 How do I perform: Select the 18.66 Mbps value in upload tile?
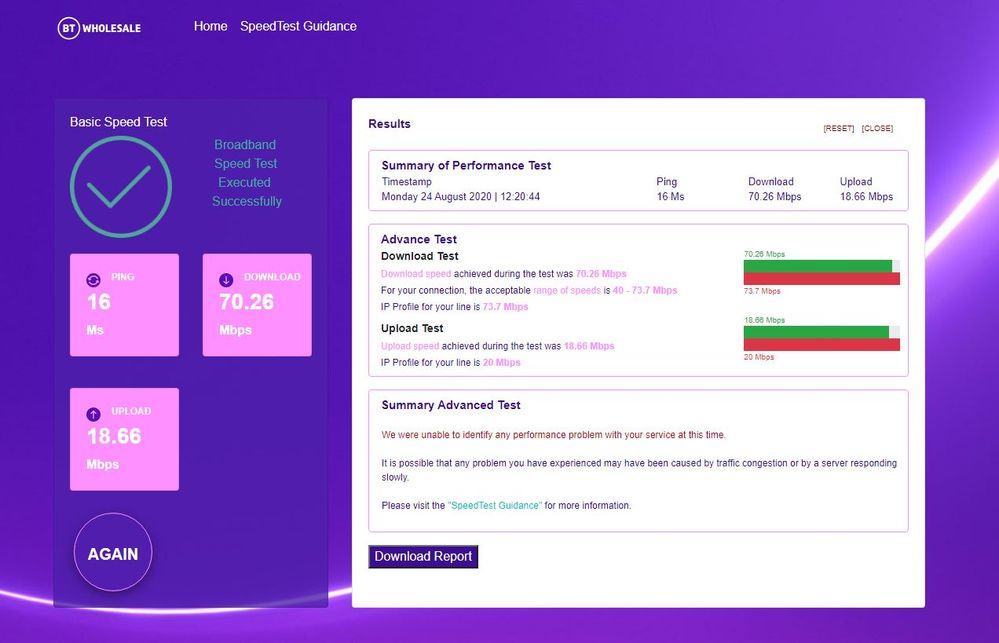point(114,436)
